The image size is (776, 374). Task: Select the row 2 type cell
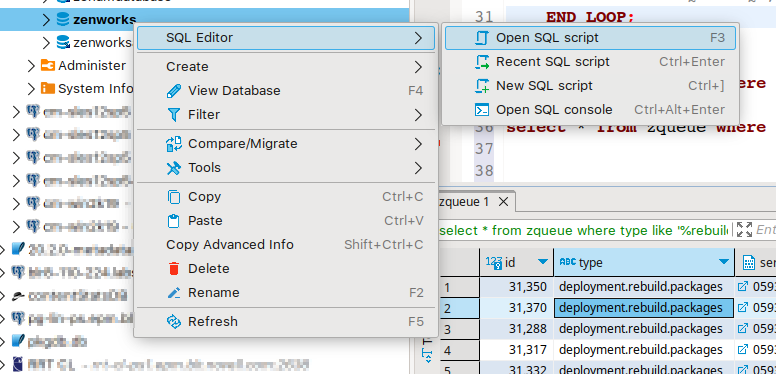tap(644, 308)
